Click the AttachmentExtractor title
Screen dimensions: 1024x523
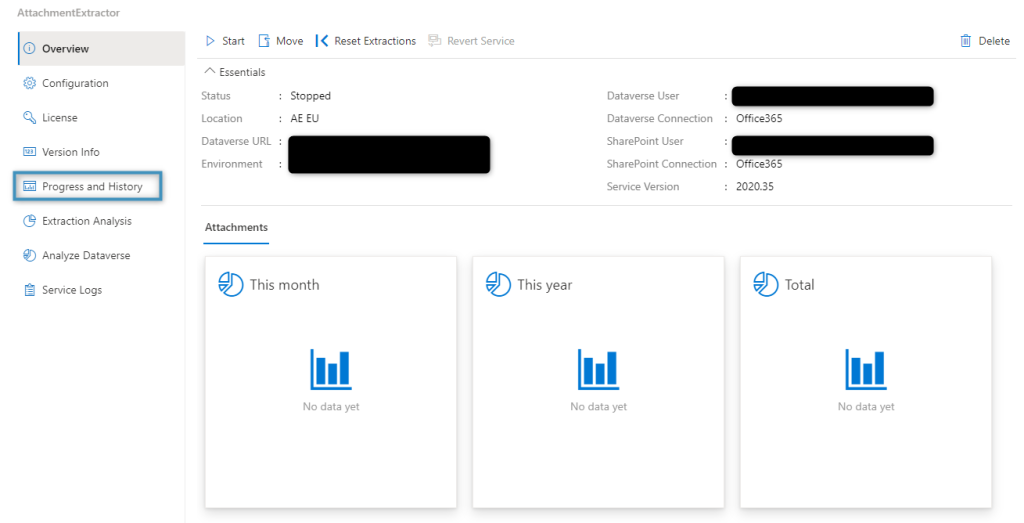pyautogui.click(x=69, y=12)
